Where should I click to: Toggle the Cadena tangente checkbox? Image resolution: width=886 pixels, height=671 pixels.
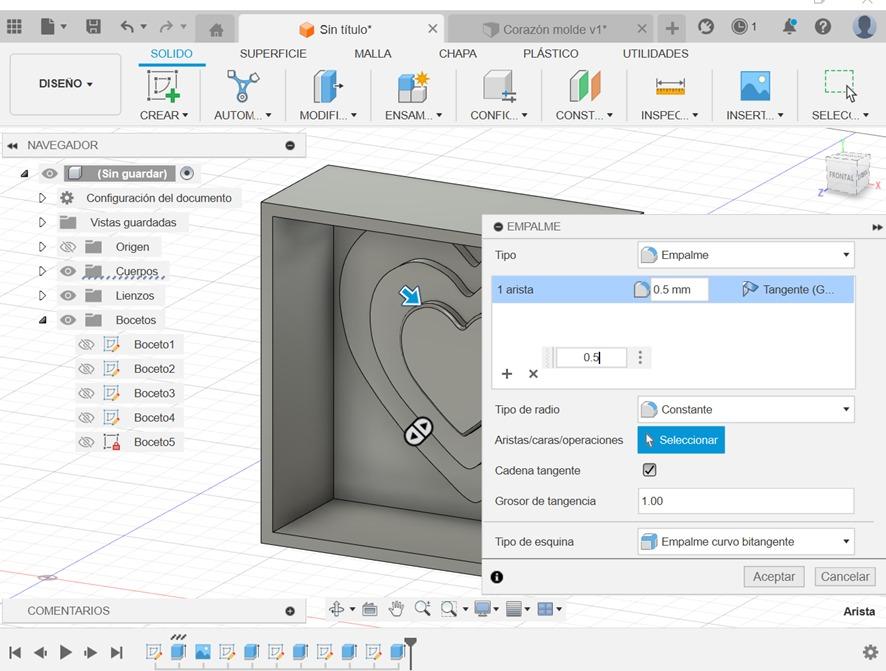[649, 470]
